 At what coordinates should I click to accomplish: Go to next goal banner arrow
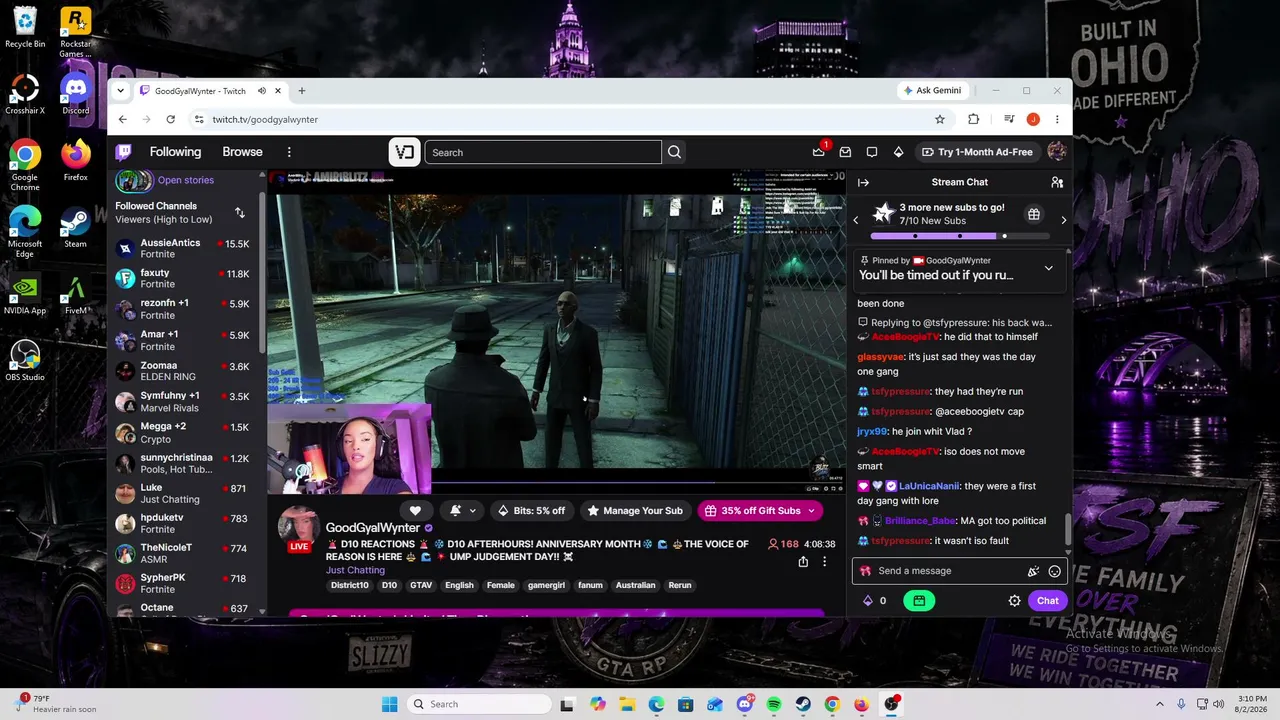[x=1063, y=220]
